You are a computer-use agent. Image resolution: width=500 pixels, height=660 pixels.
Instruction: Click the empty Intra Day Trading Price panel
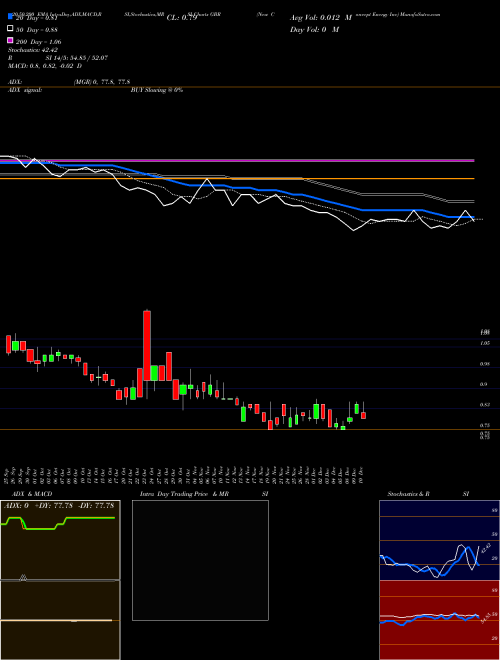pos(200,560)
